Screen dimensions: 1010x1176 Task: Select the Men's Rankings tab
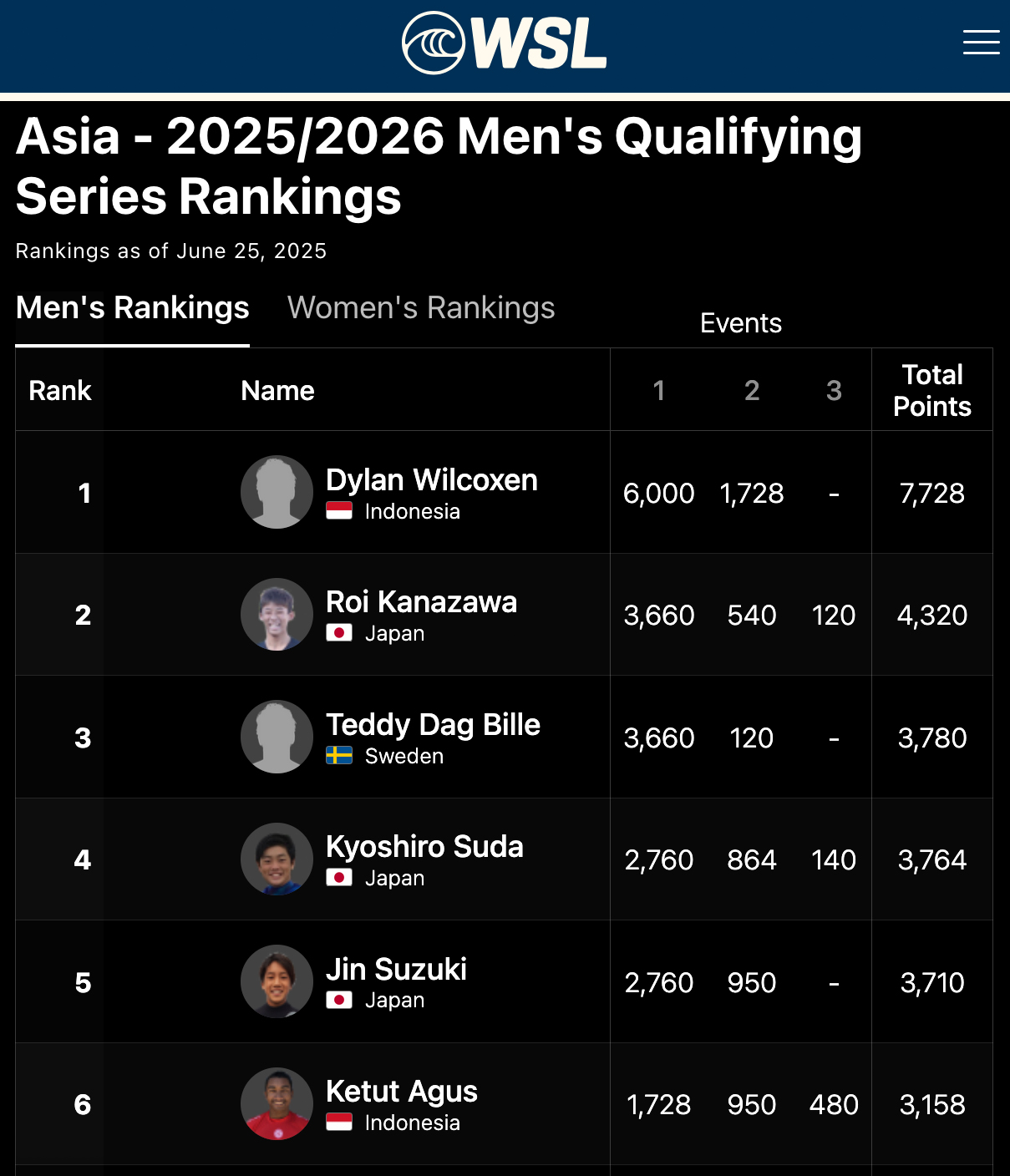133,308
